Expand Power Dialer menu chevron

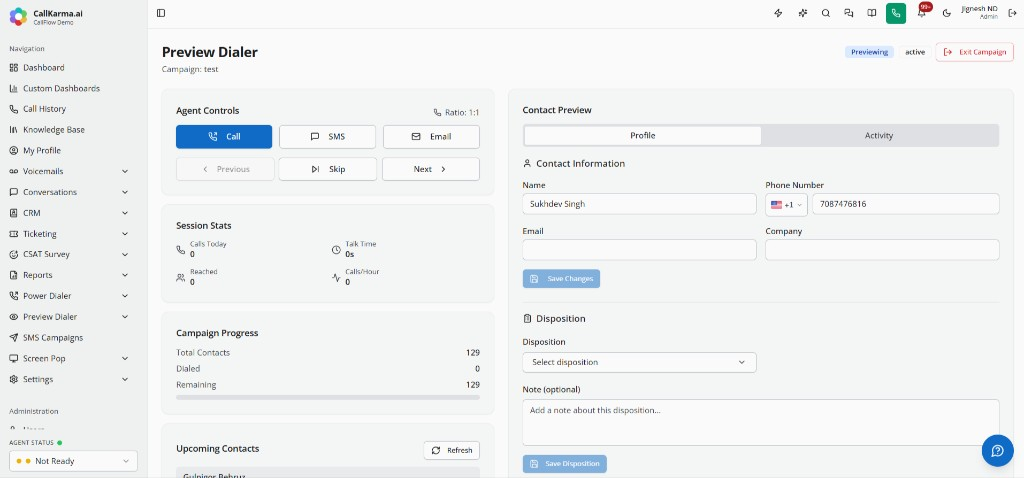click(125, 296)
